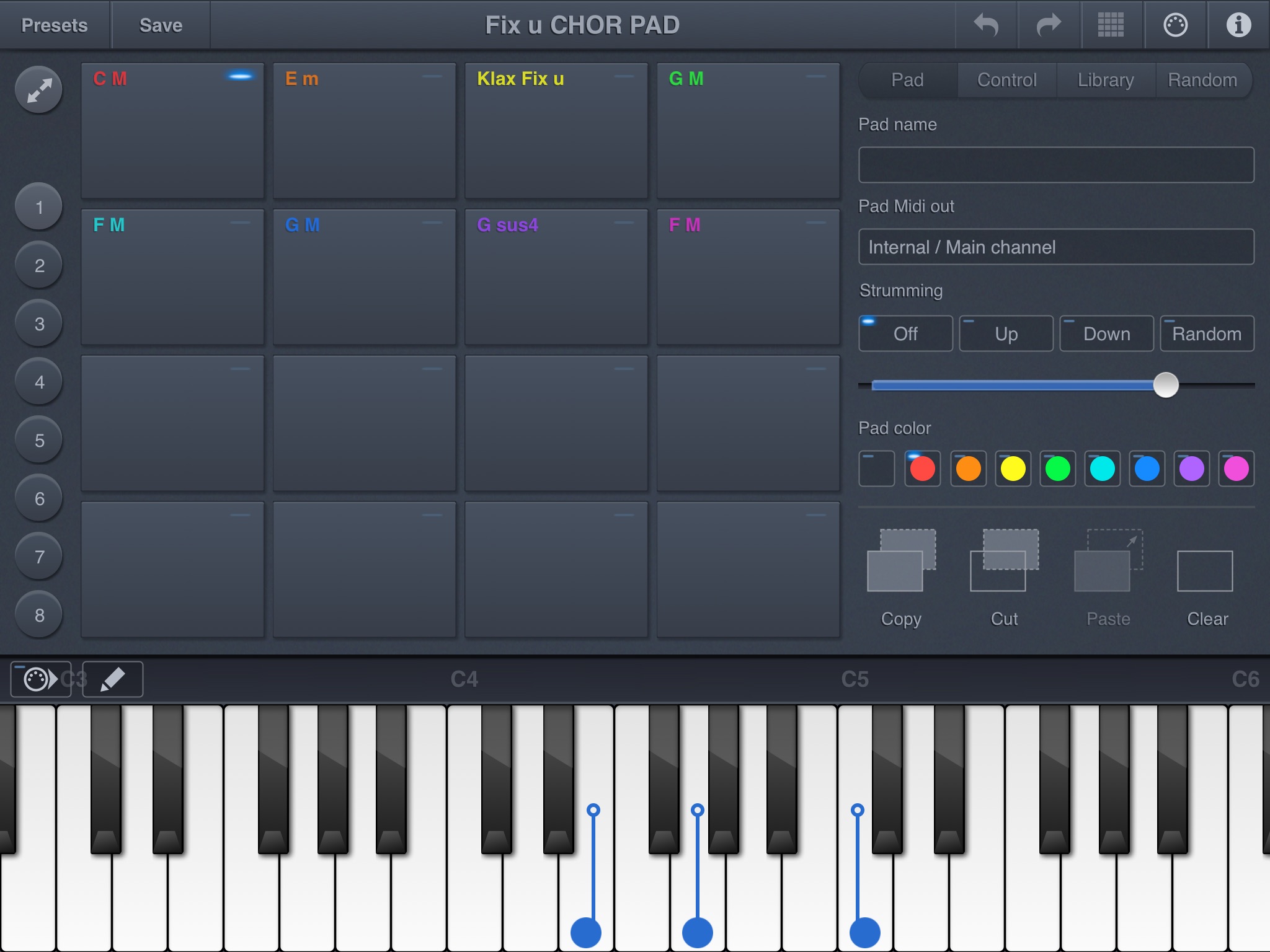The image size is (1270, 952).
Task: Choose the red pad color
Action: coord(923,469)
